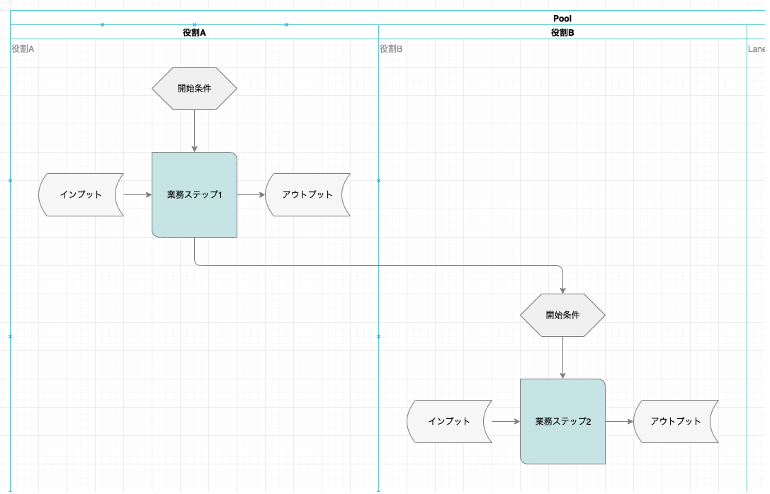
Task: Select the arrow from インプット to 業務ステップ1
Action: click(x=137, y=195)
